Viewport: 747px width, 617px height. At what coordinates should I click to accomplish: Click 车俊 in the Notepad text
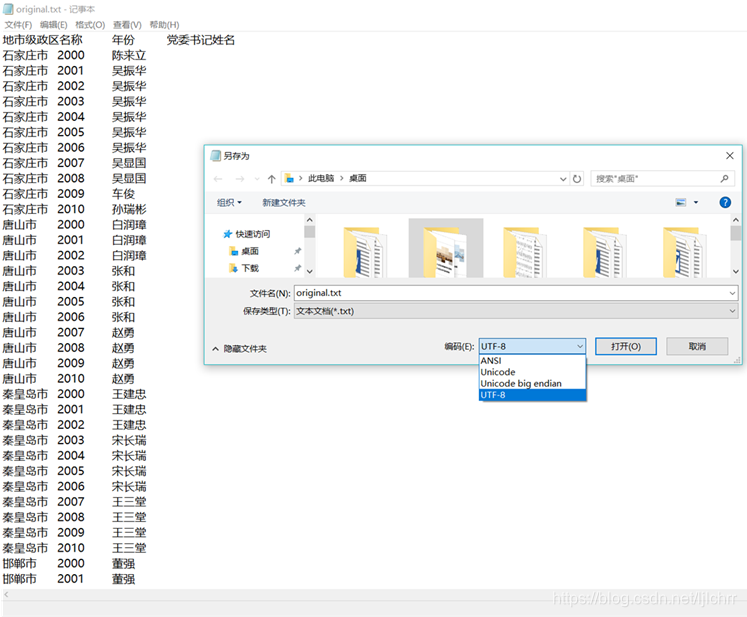pyautogui.click(x=123, y=194)
